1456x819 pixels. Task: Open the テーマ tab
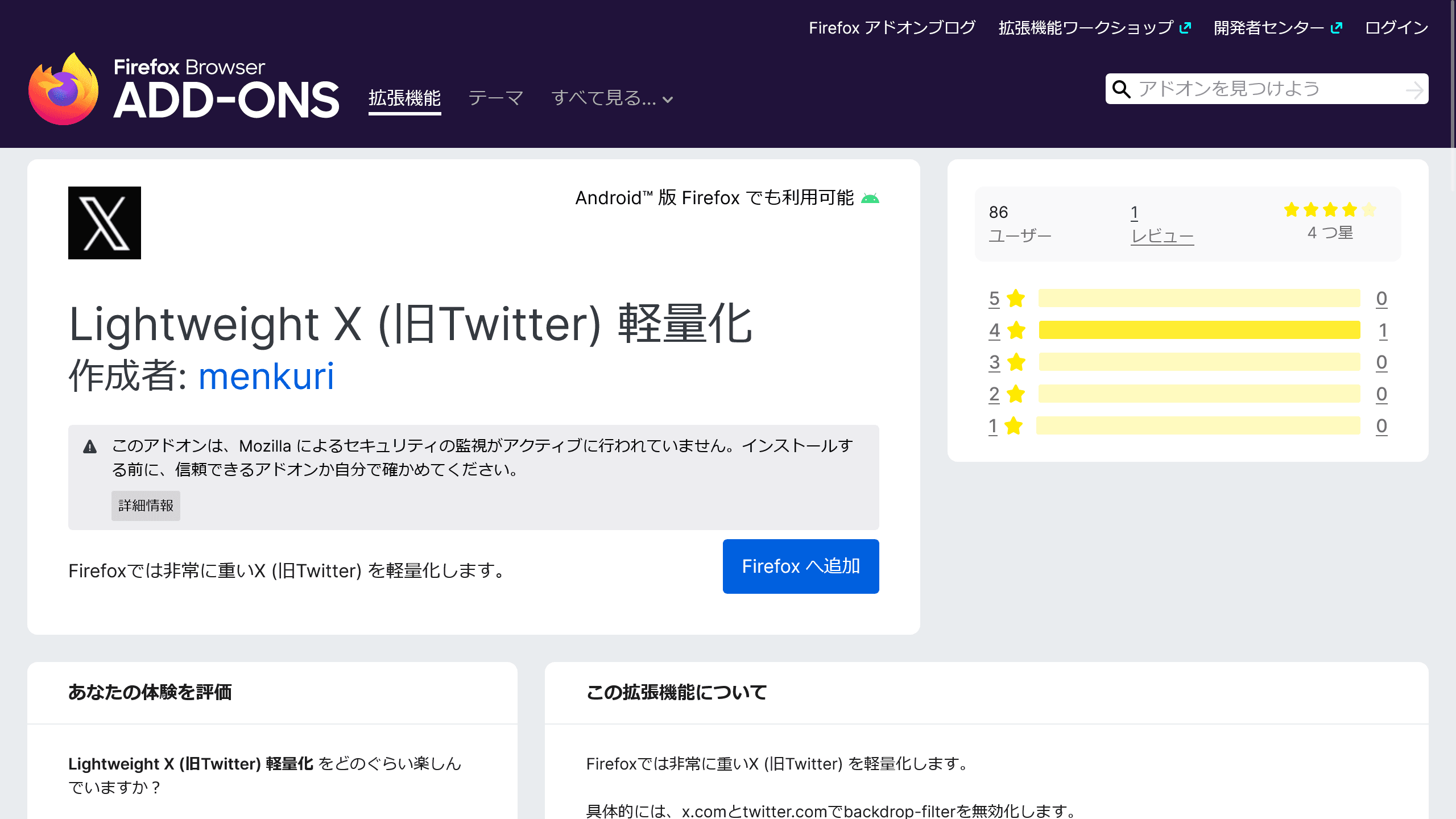click(496, 98)
